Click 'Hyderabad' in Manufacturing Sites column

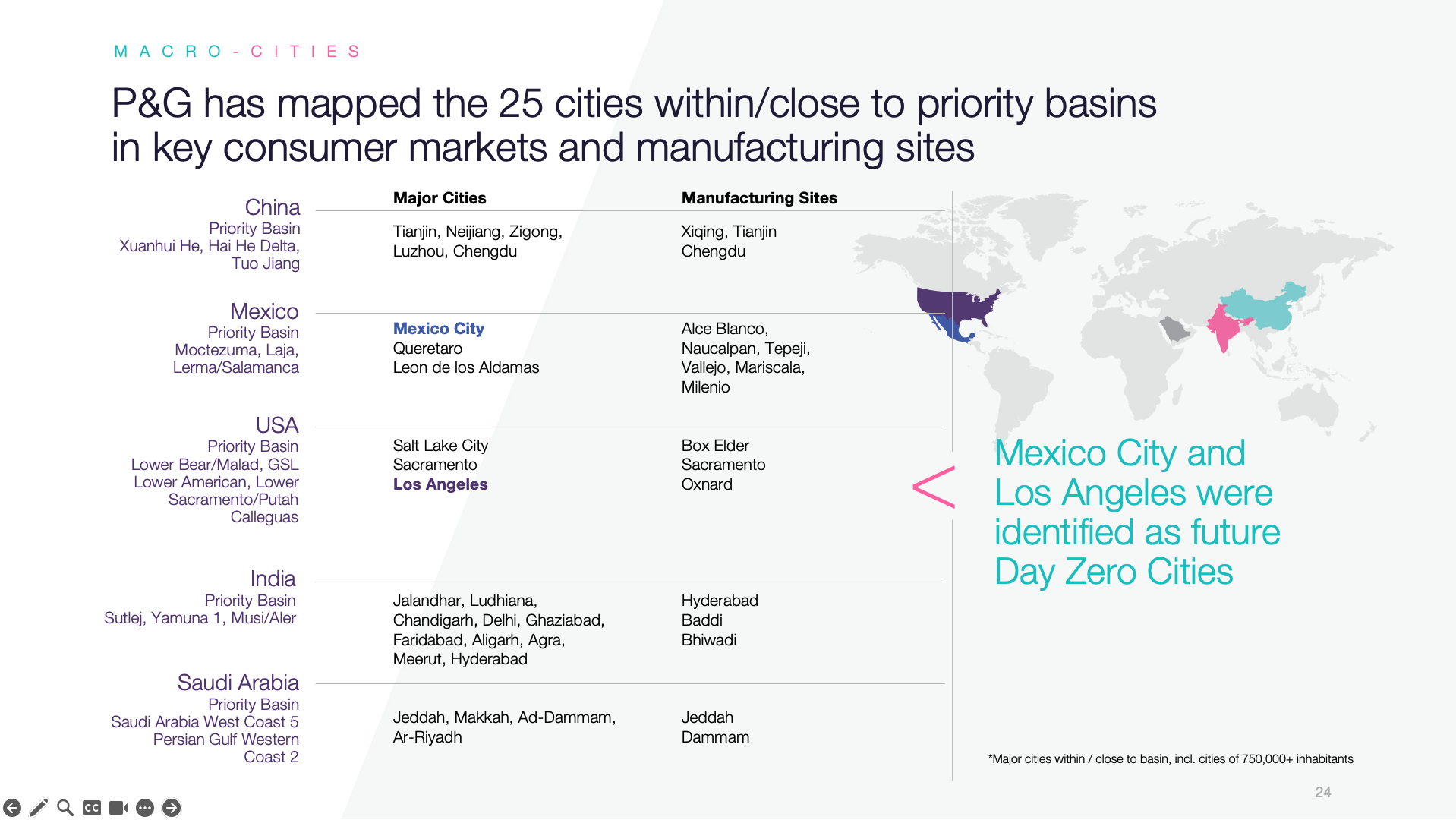coord(720,601)
